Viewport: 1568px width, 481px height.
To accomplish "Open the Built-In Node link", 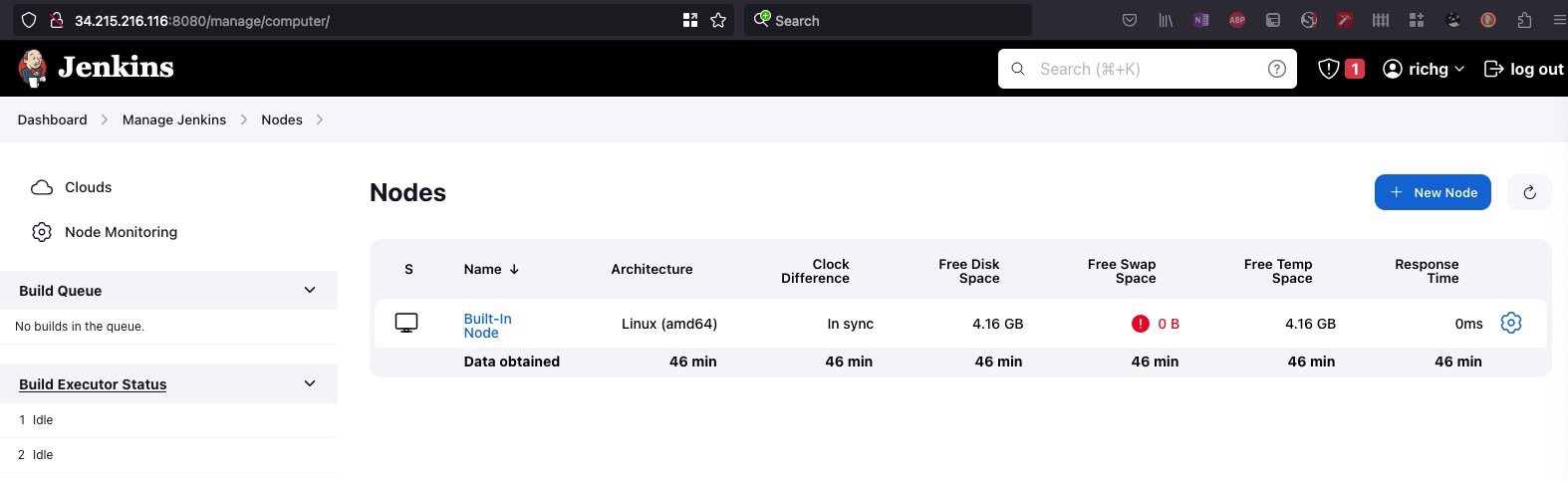I will [487, 326].
